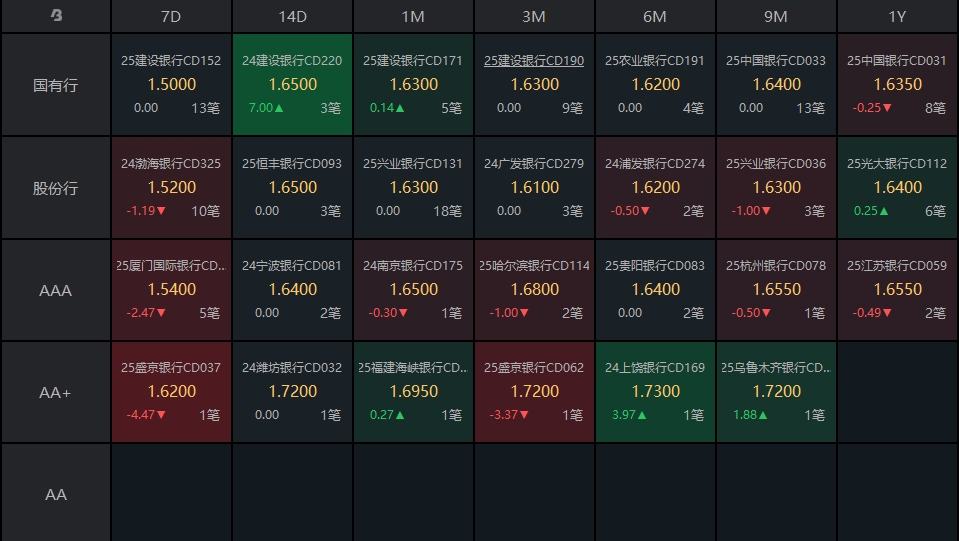The image size is (959, 541).
Task: Open the 25盛京银行CD037 cell
Action: click(x=171, y=392)
